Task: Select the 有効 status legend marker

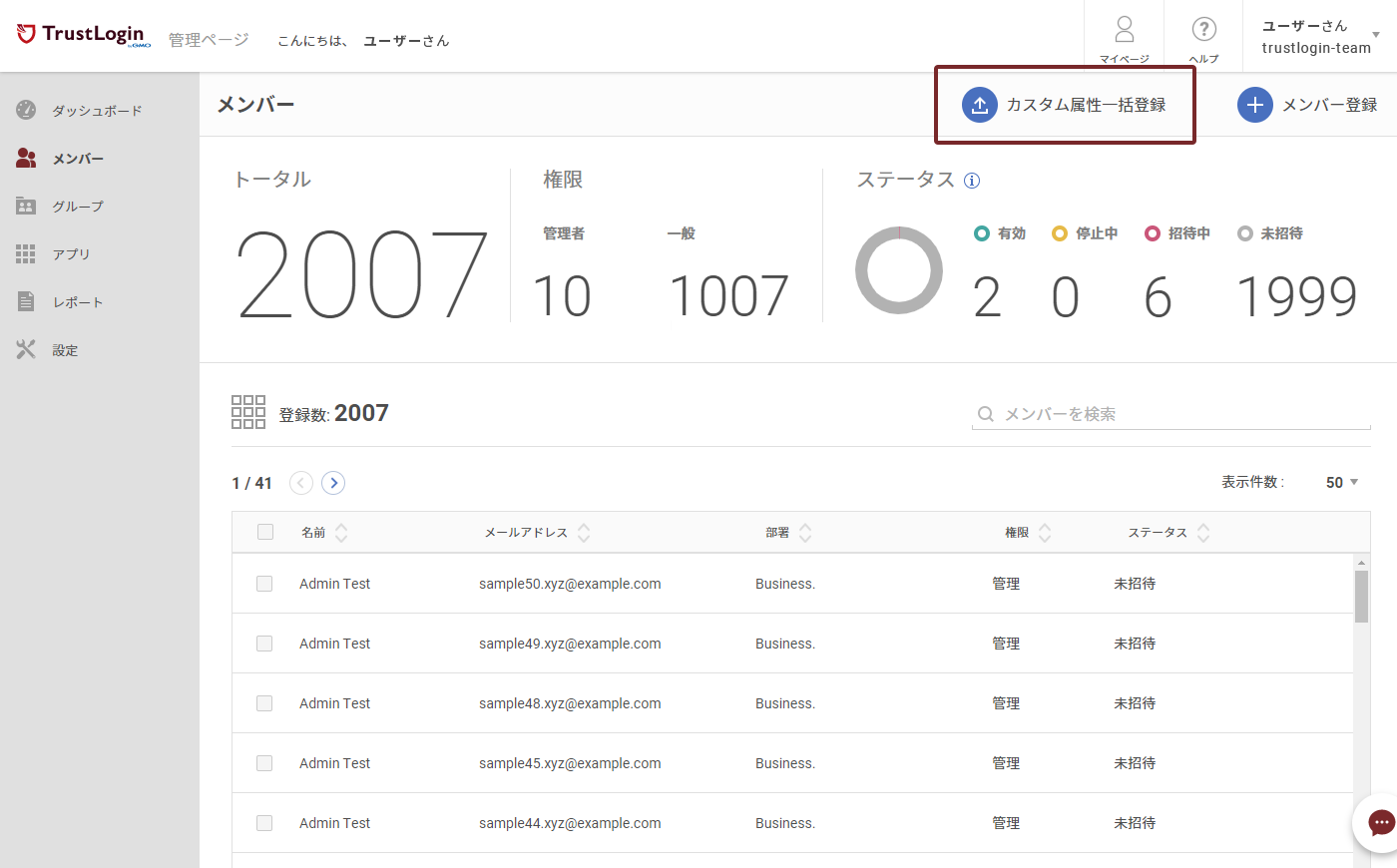Action: point(981,233)
